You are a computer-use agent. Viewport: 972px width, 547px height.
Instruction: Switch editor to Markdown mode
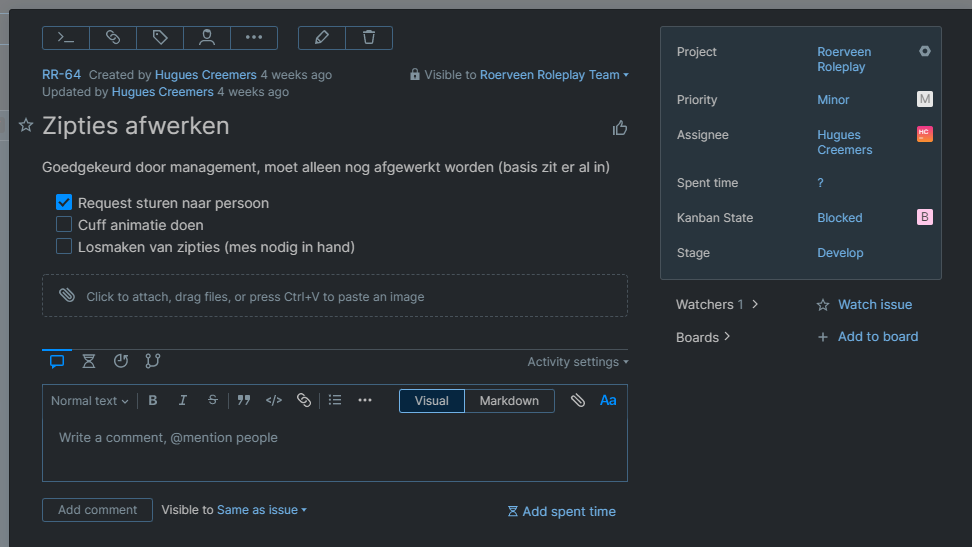pos(509,401)
